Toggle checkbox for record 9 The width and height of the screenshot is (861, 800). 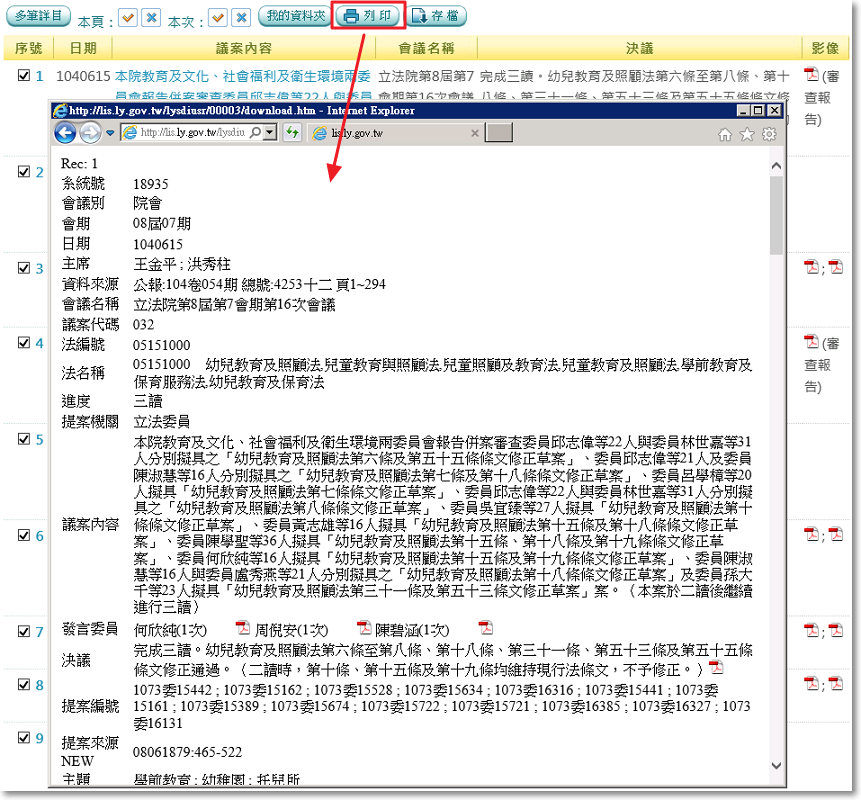pyautogui.click(x=24, y=738)
